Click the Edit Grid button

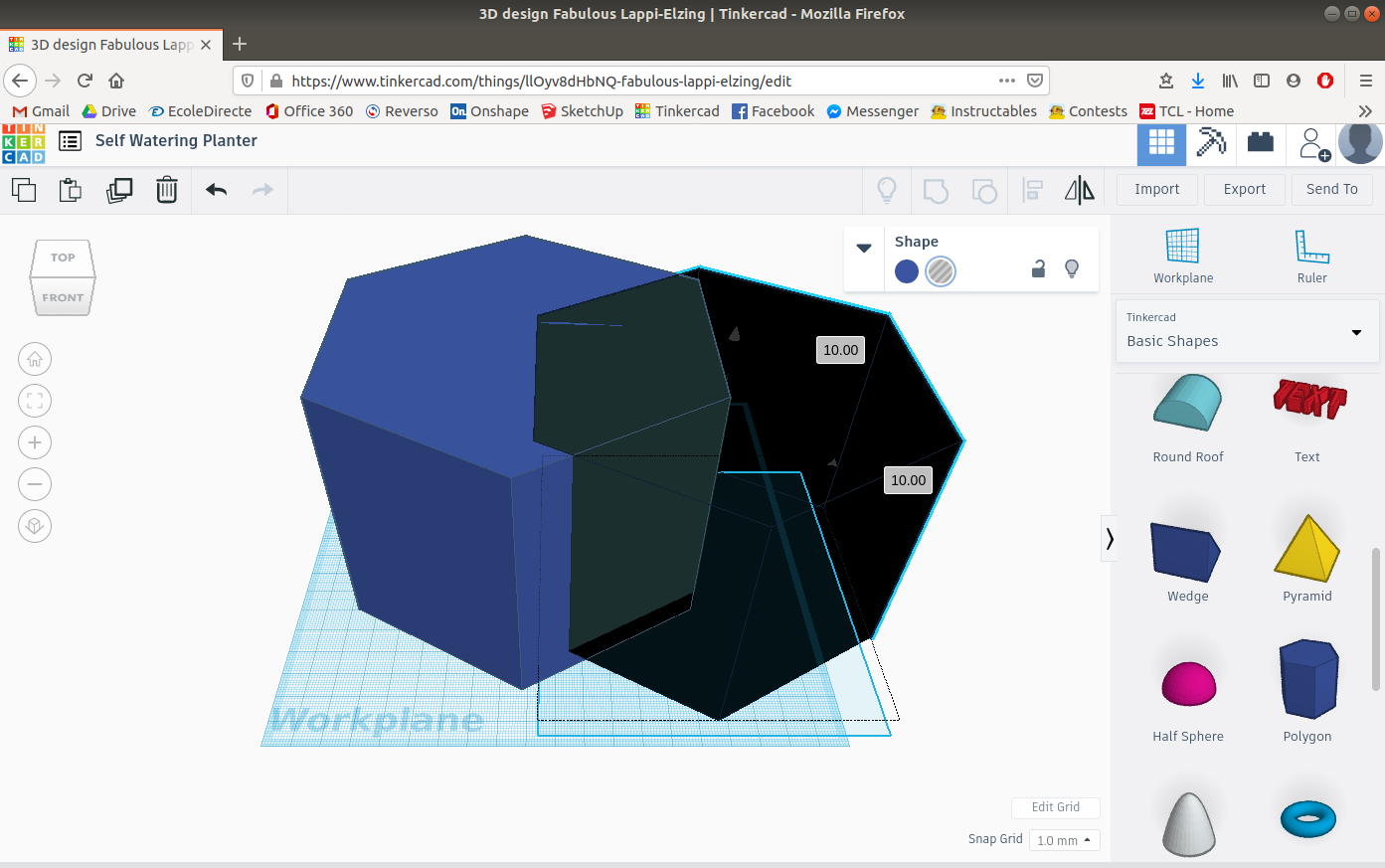point(1056,807)
